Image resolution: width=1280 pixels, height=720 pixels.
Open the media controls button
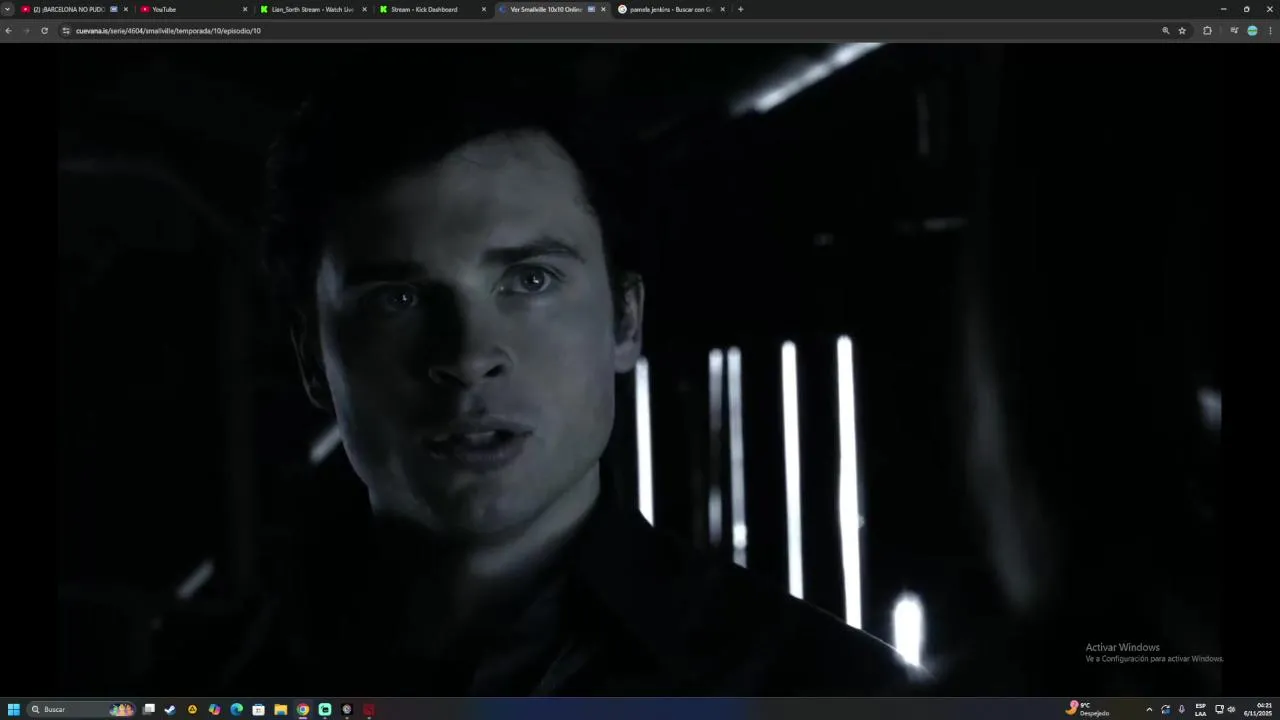point(1234,31)
